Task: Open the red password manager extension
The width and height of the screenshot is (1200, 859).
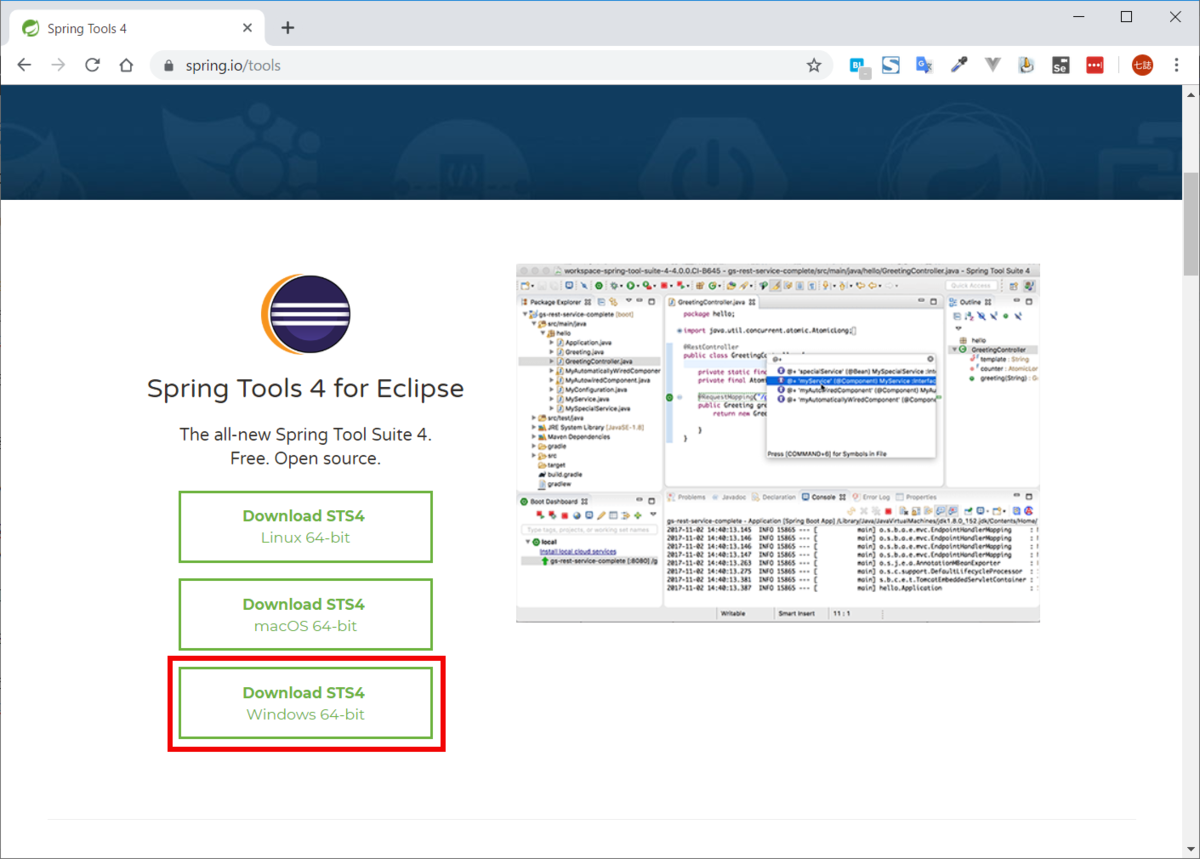Action: coord(1095,65)
